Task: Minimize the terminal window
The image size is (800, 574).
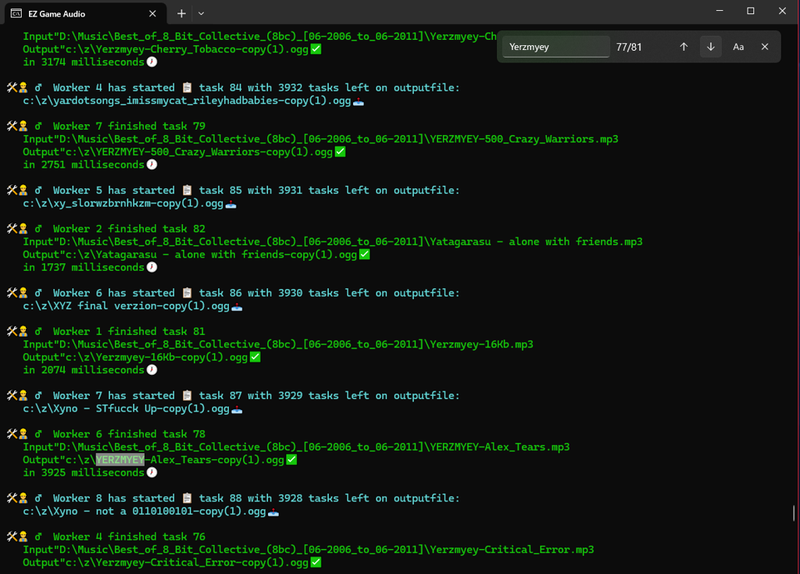Action: point(719,11)
